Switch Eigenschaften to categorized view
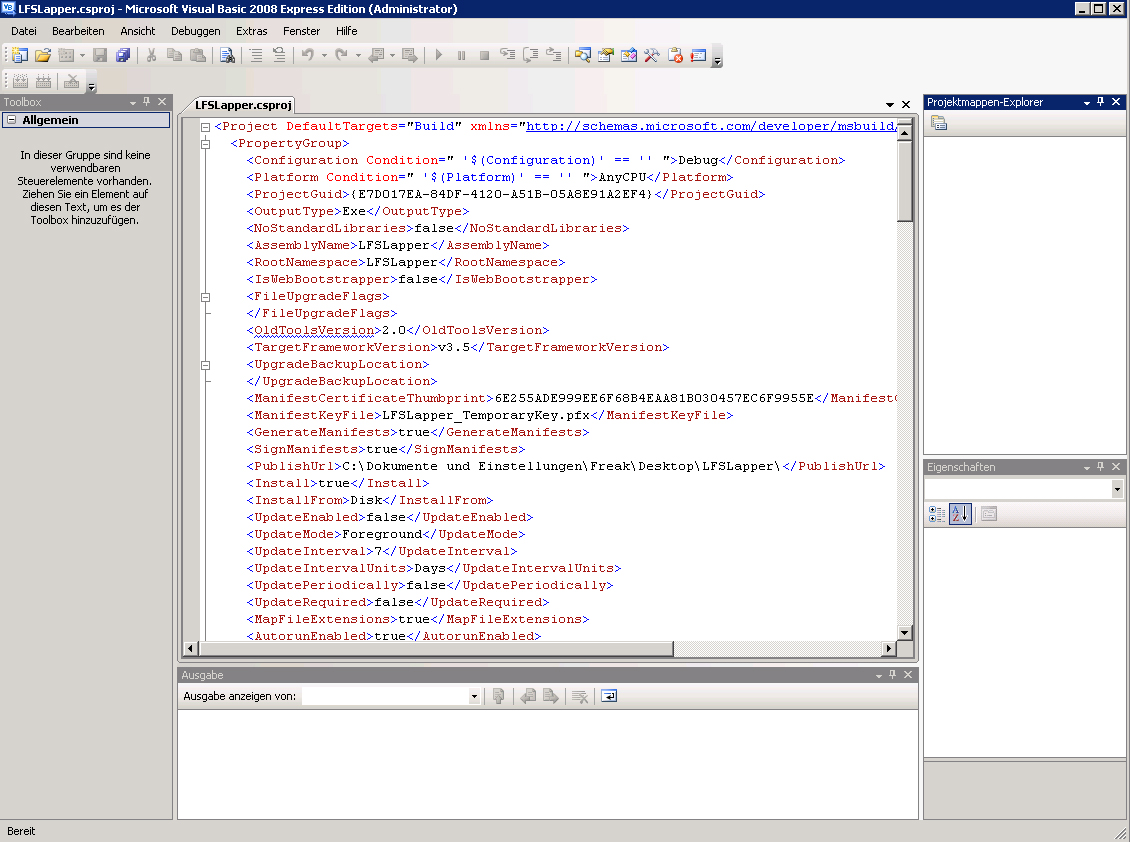The width and height of the screenshot is (1130, 842). [937, 514]
